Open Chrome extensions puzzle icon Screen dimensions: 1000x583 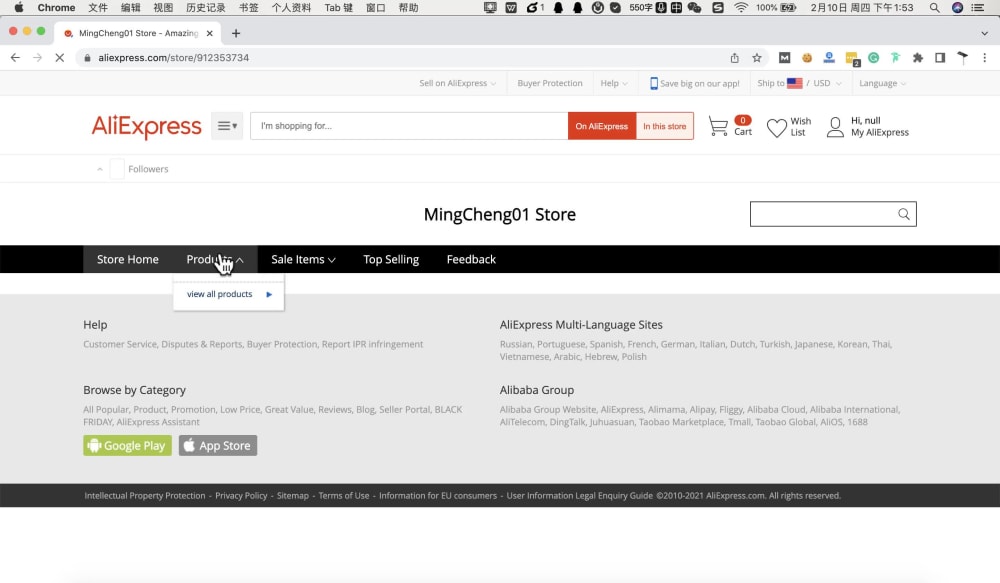click(x=918, y=57)
